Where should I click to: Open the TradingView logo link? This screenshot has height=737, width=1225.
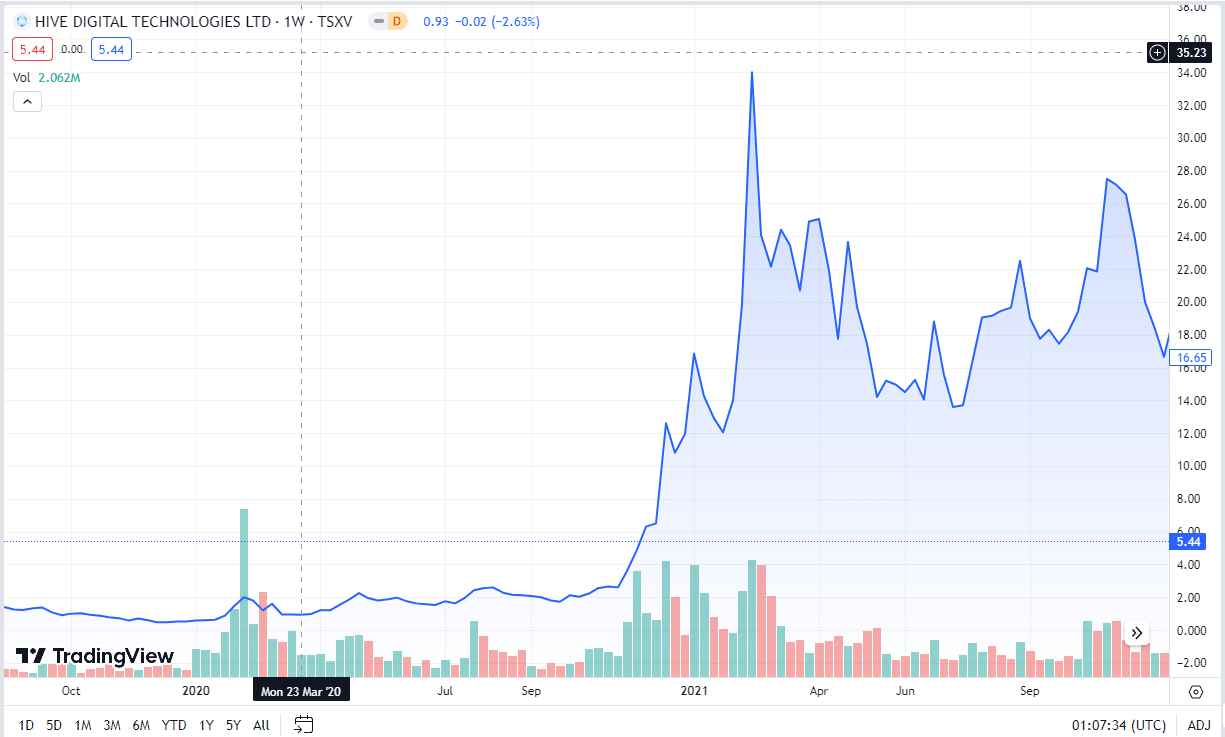[95, 656]
